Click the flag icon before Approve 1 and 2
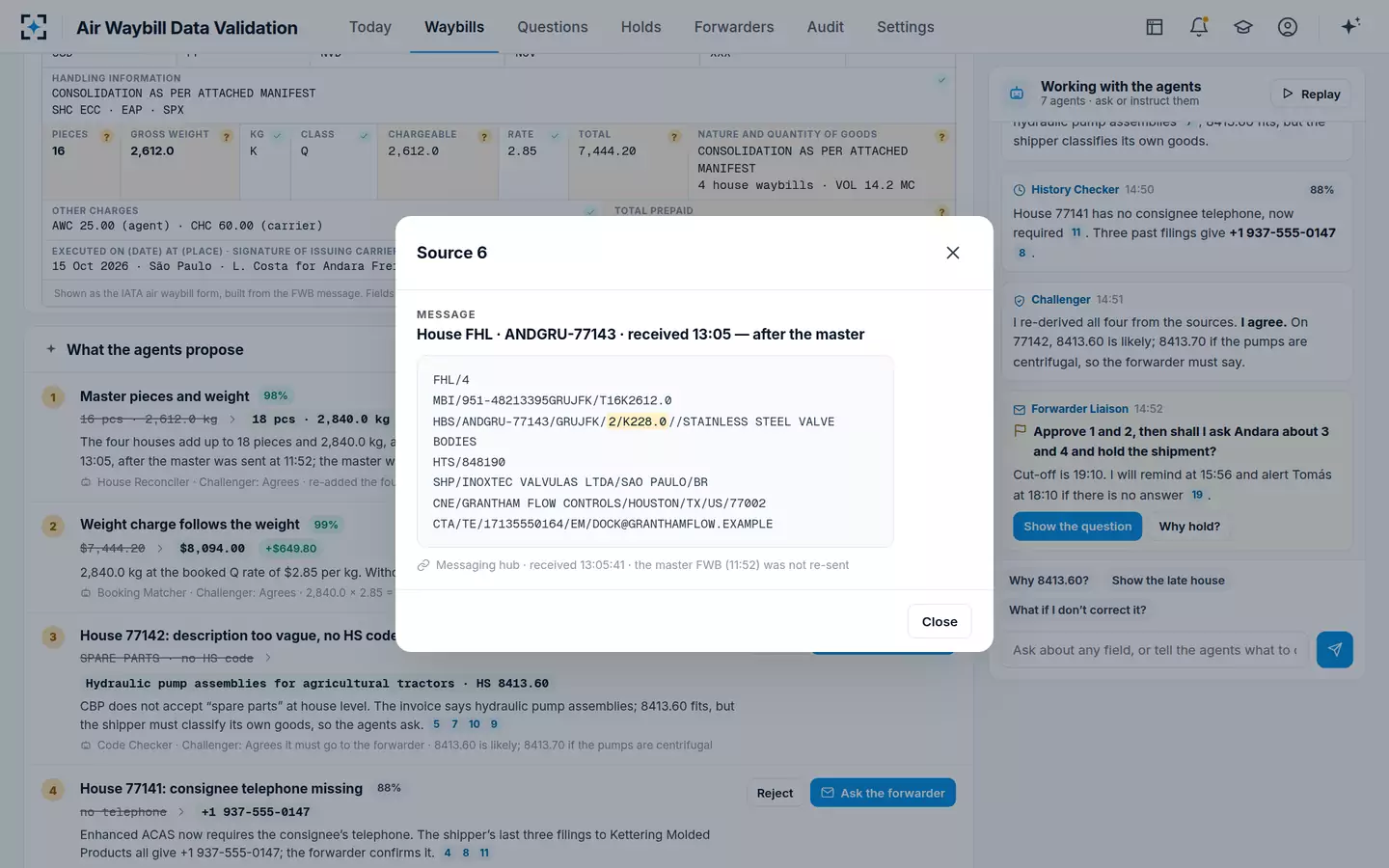1389x868 pixels. tap(1021, 431)
